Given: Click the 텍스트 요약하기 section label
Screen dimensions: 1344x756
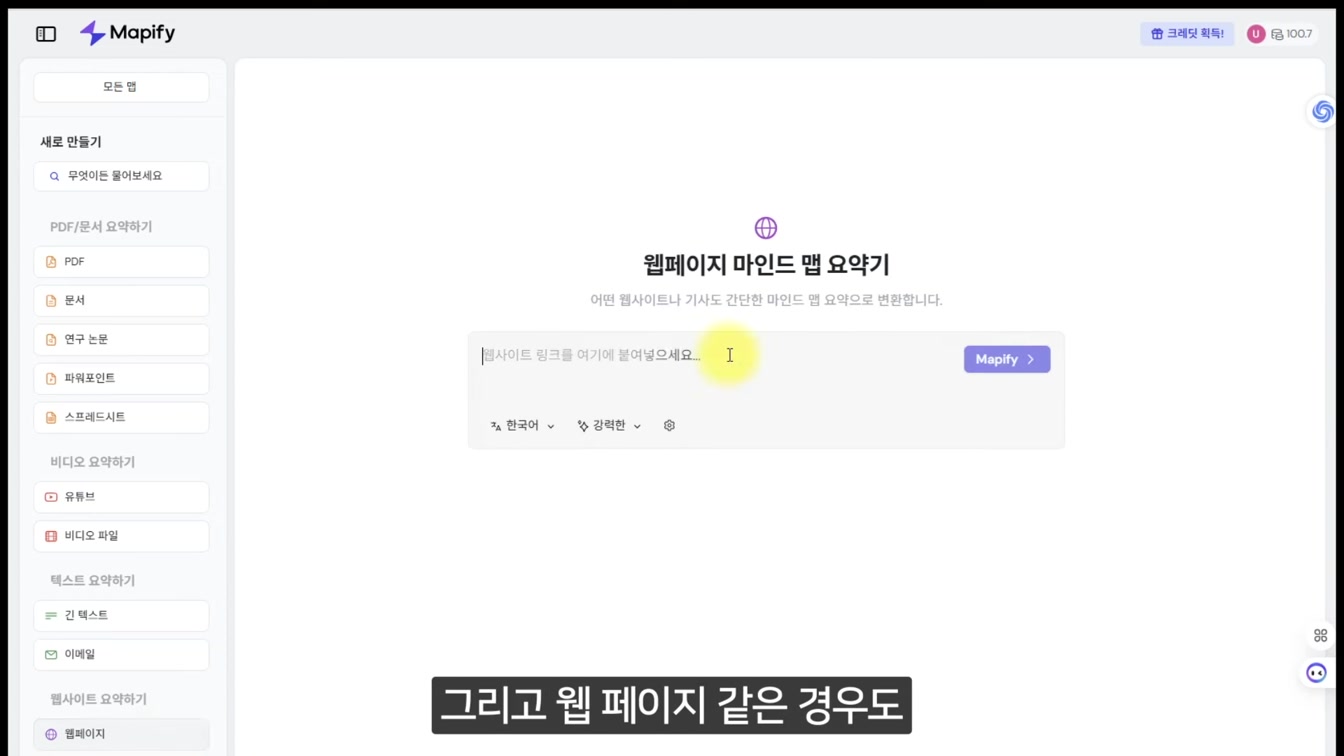Looking at the screenshot, I should (x=92, y=581).
